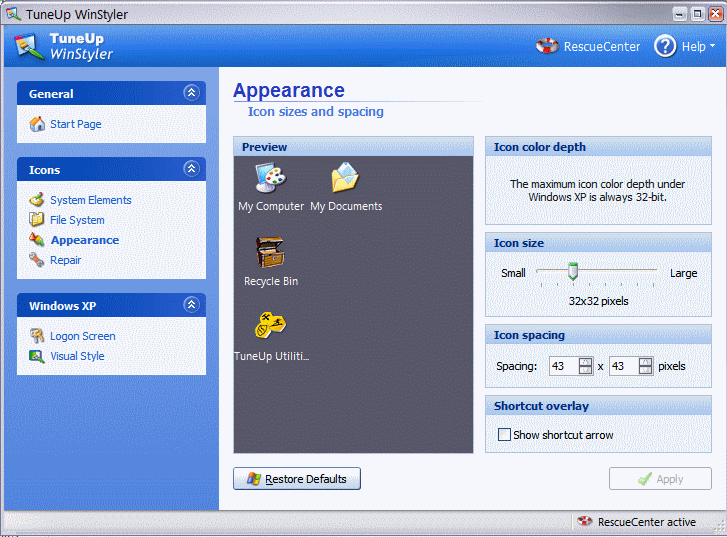Click the Logon Screen keys icon

click(x=37, y=335)
